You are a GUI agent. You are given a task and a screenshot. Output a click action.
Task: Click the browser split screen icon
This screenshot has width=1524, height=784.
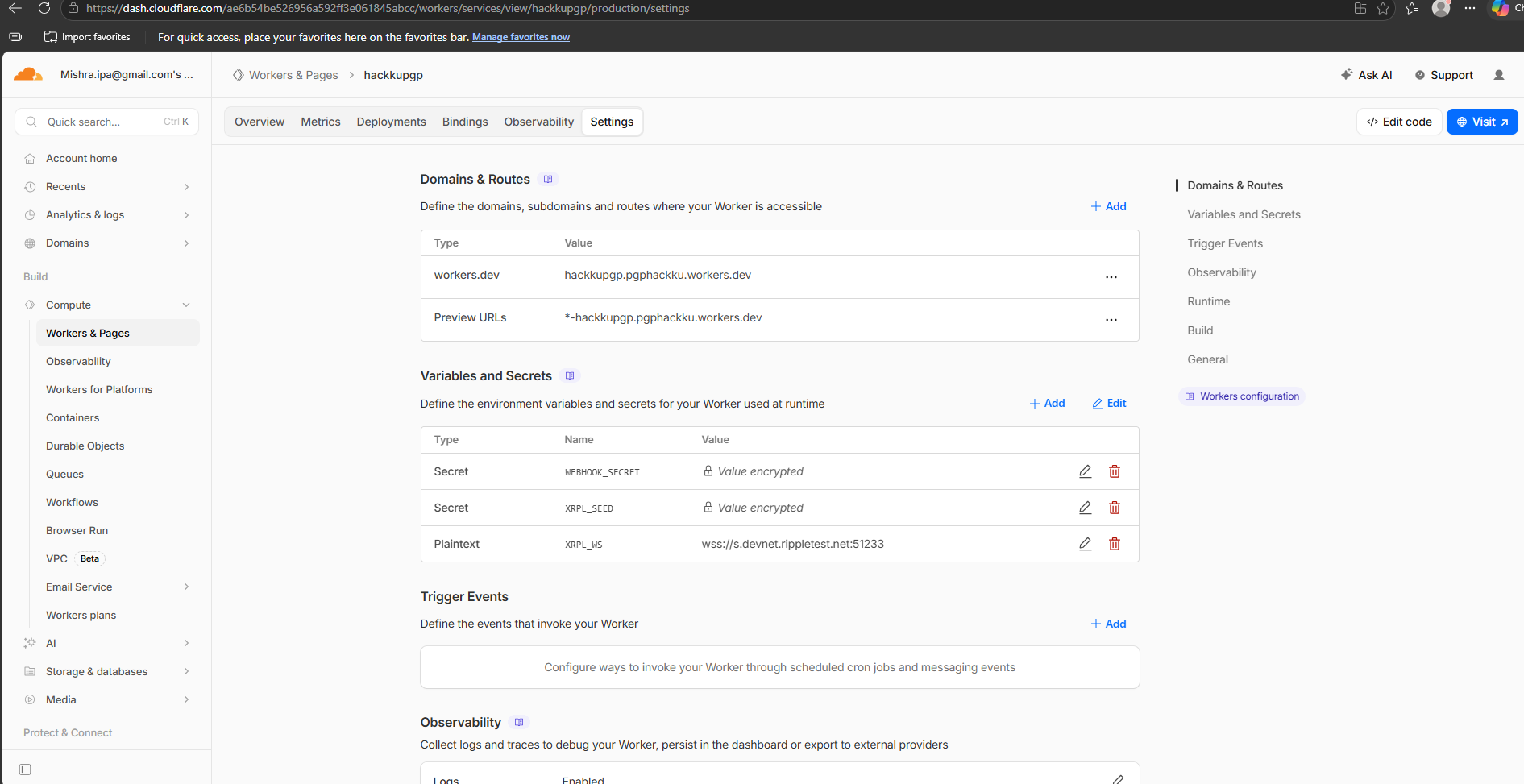pos(1360,8)
